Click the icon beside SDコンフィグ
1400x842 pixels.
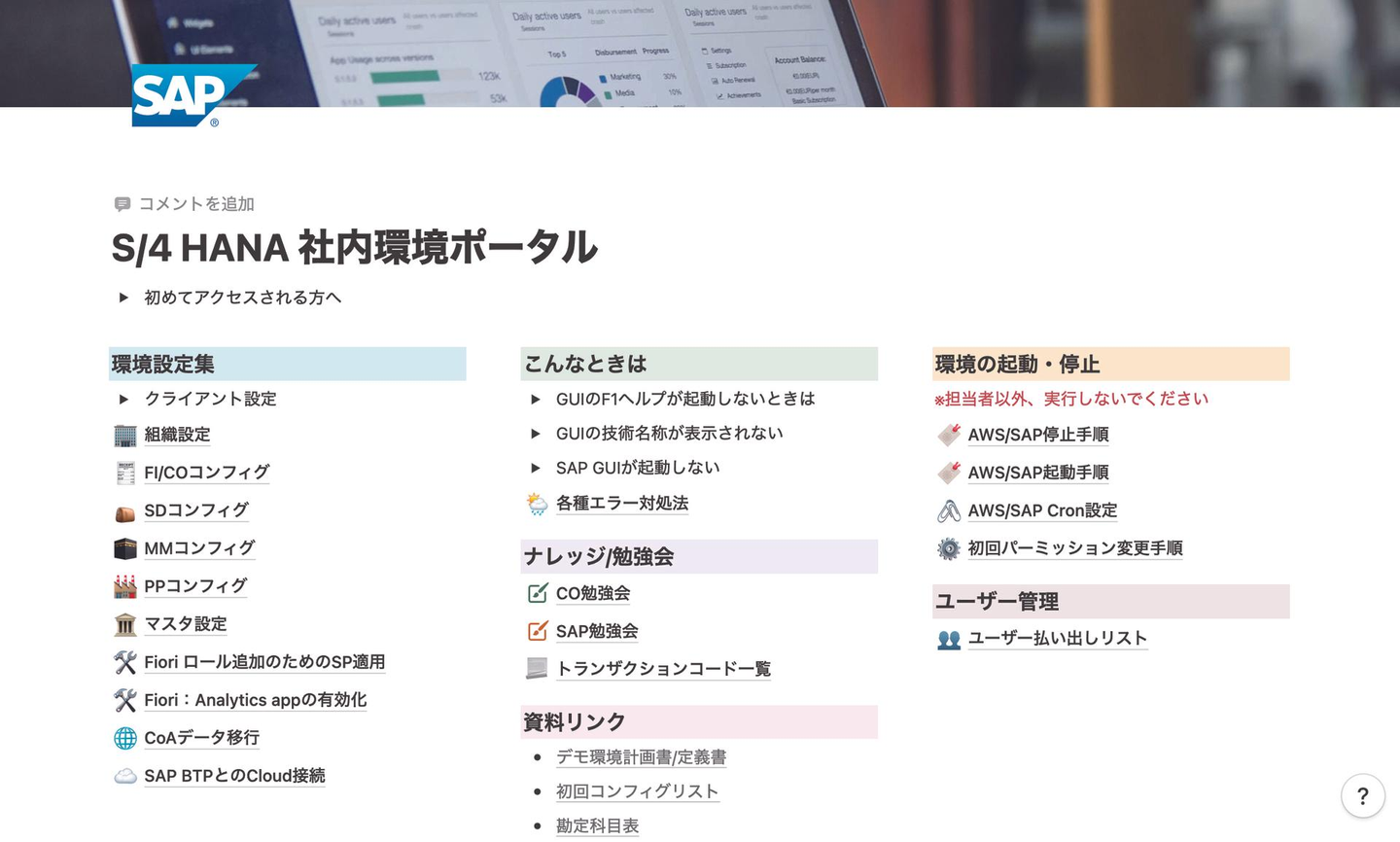tap(125, 511)
